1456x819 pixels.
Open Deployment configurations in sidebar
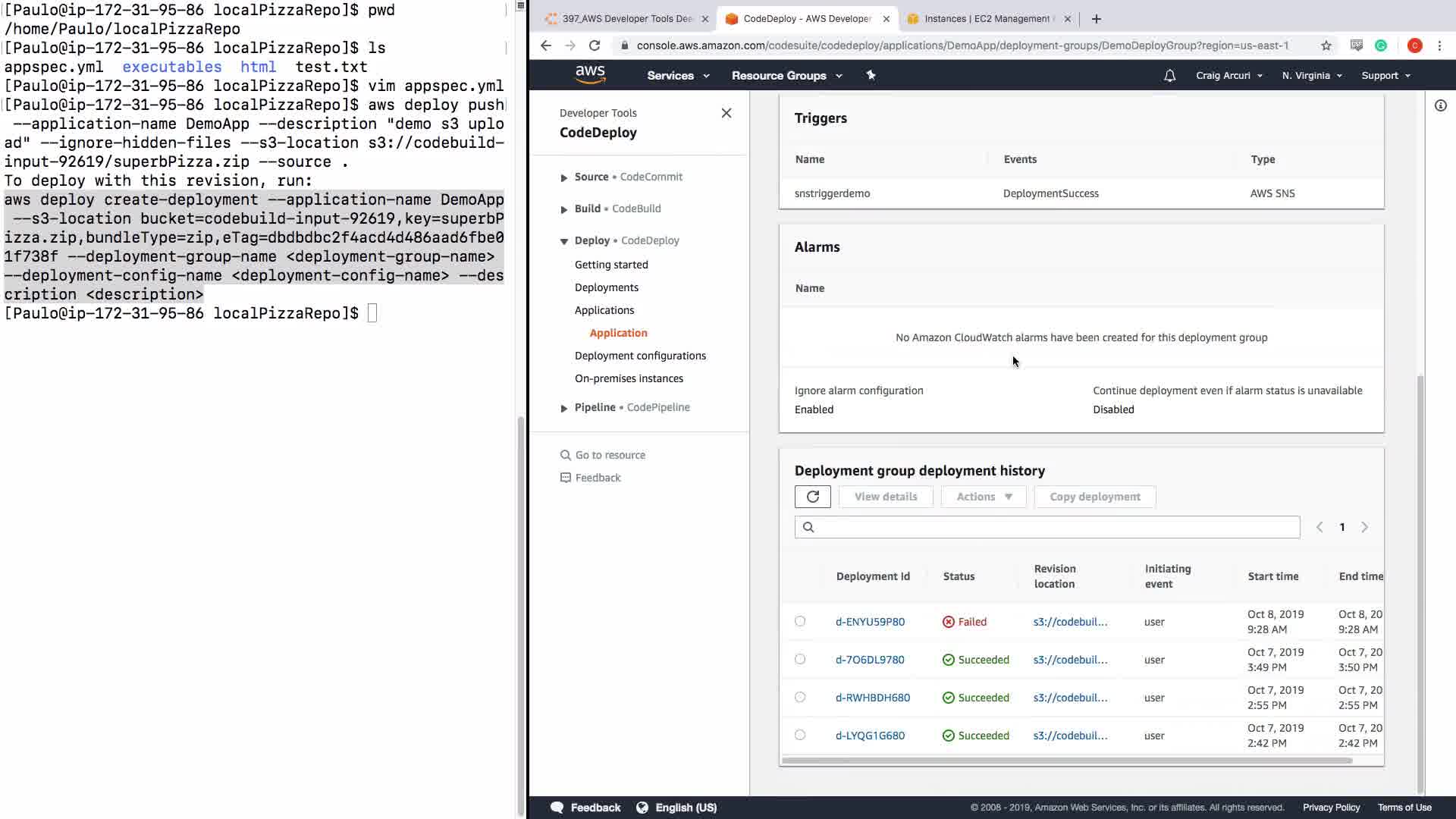639,356
